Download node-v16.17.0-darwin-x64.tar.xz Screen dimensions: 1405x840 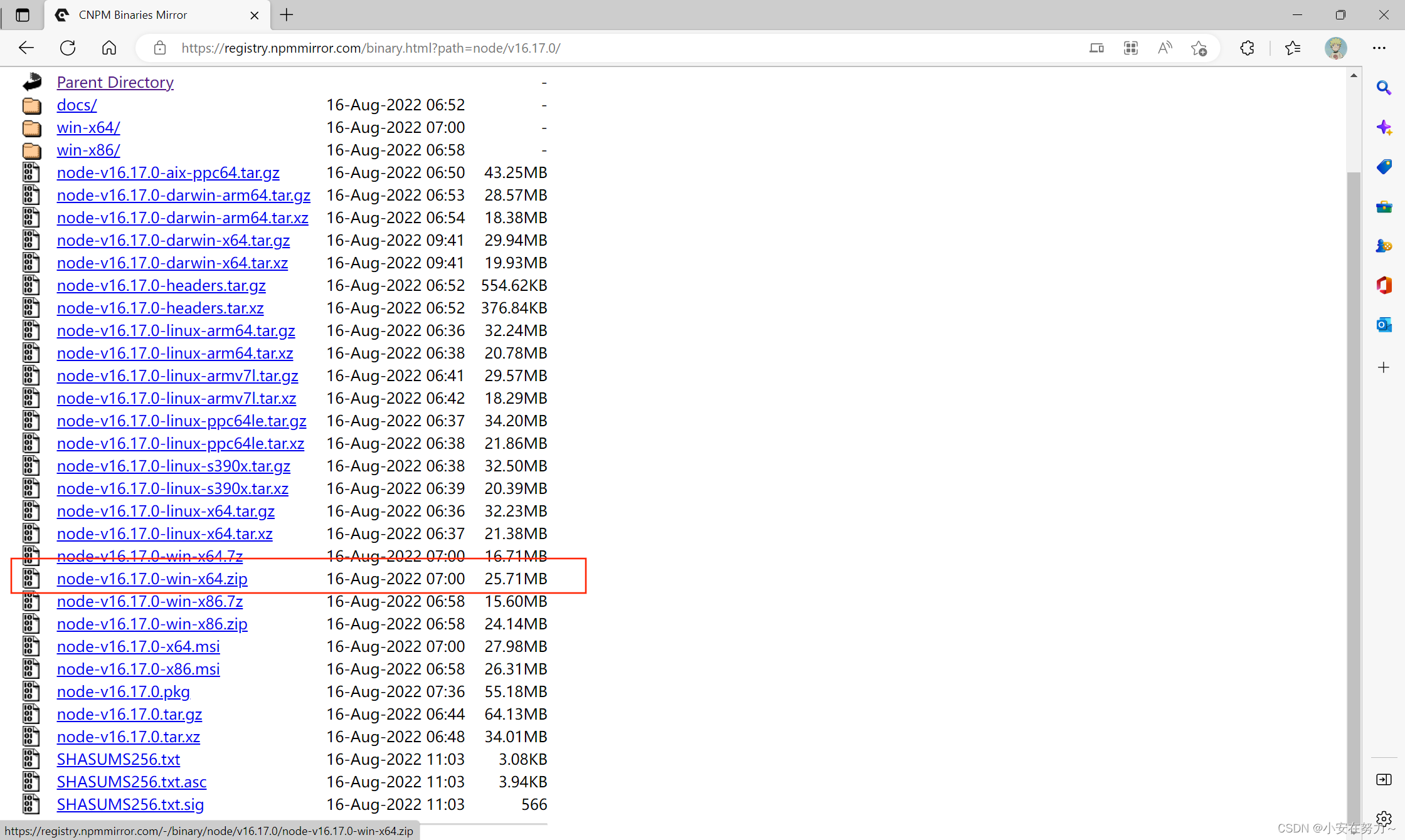click(172, 263)
